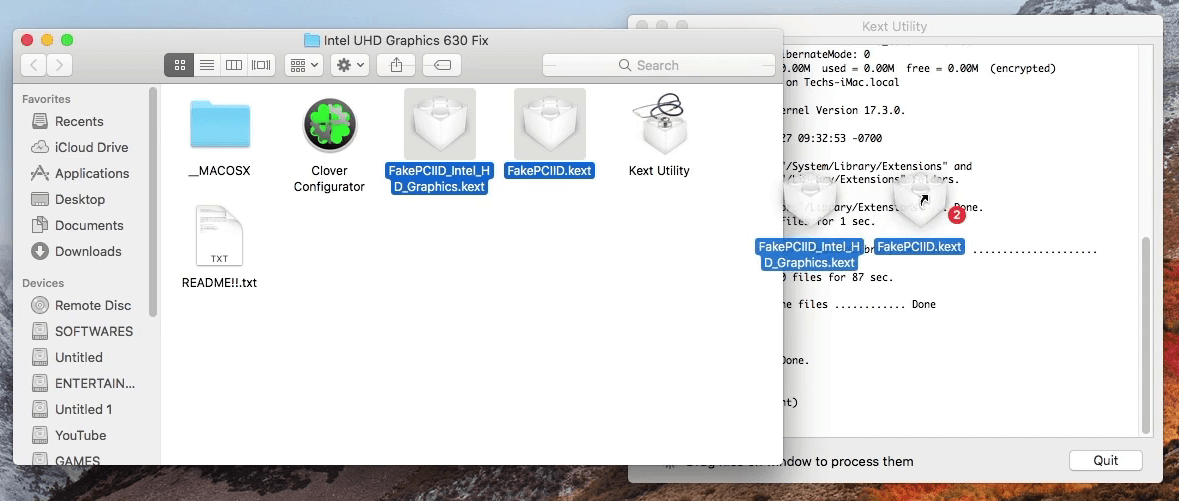The height and width of the screenshot is (501, 1179).
Task: Switch Finder to icon view
Action: point(179,65)
